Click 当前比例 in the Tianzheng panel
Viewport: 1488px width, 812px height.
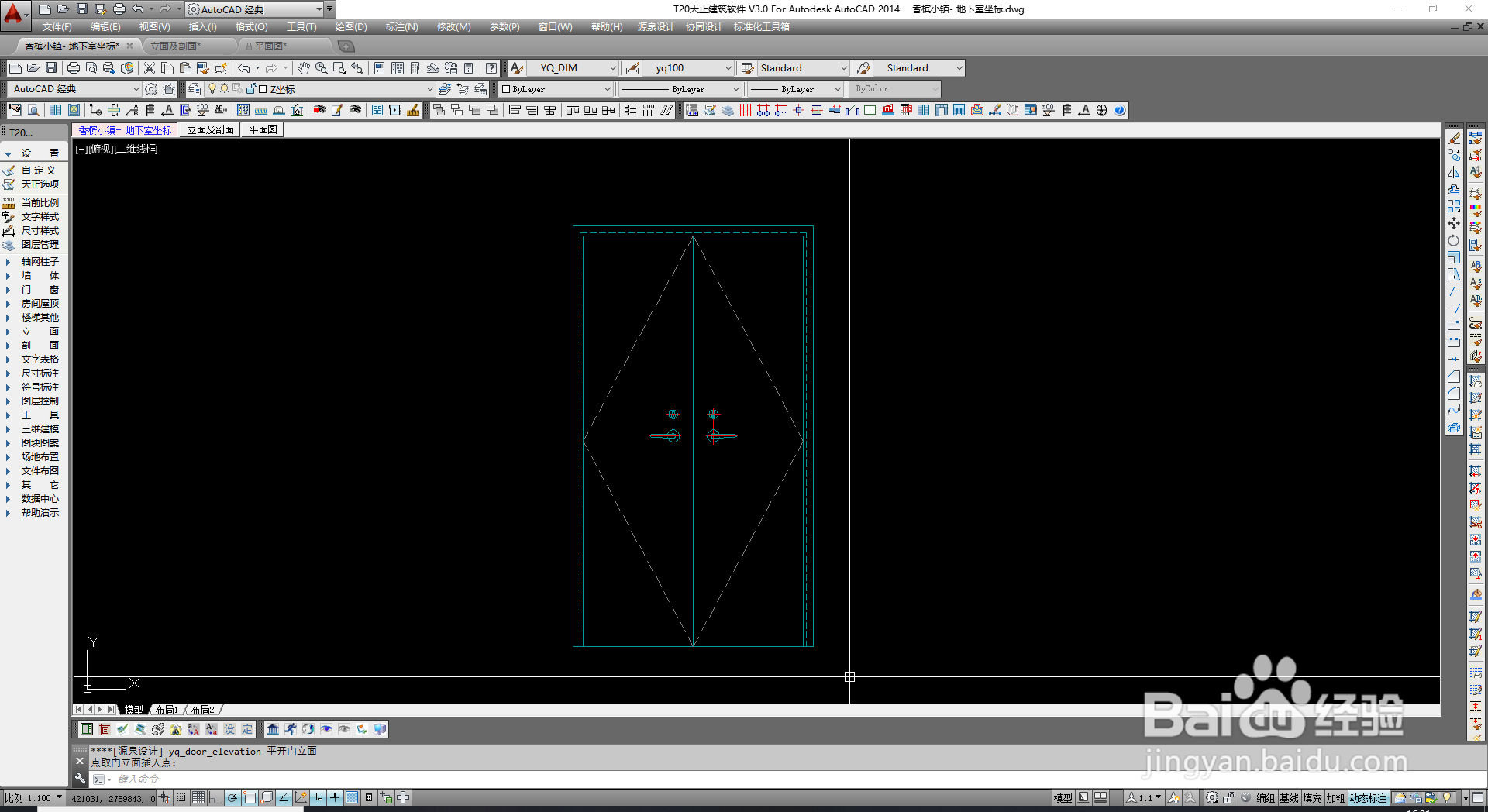click(40, 203)
